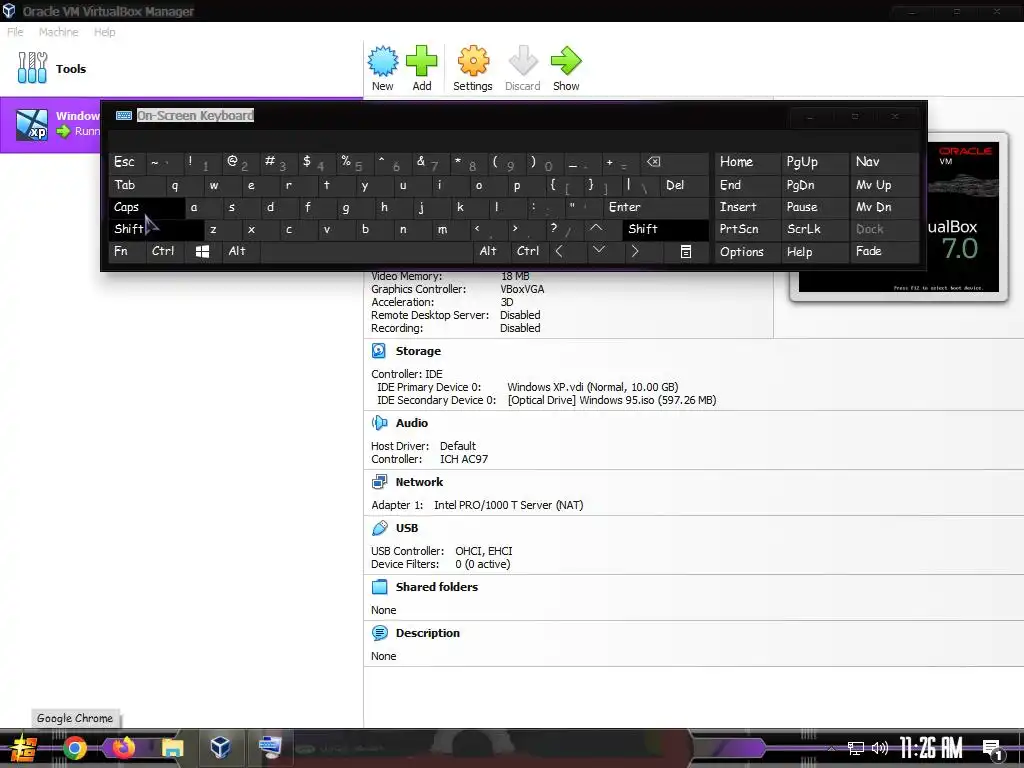The height and width of the screenshot is (768, 1024).
Task: Click the Windows logo key on keyboard
Action: click(202, 251)
